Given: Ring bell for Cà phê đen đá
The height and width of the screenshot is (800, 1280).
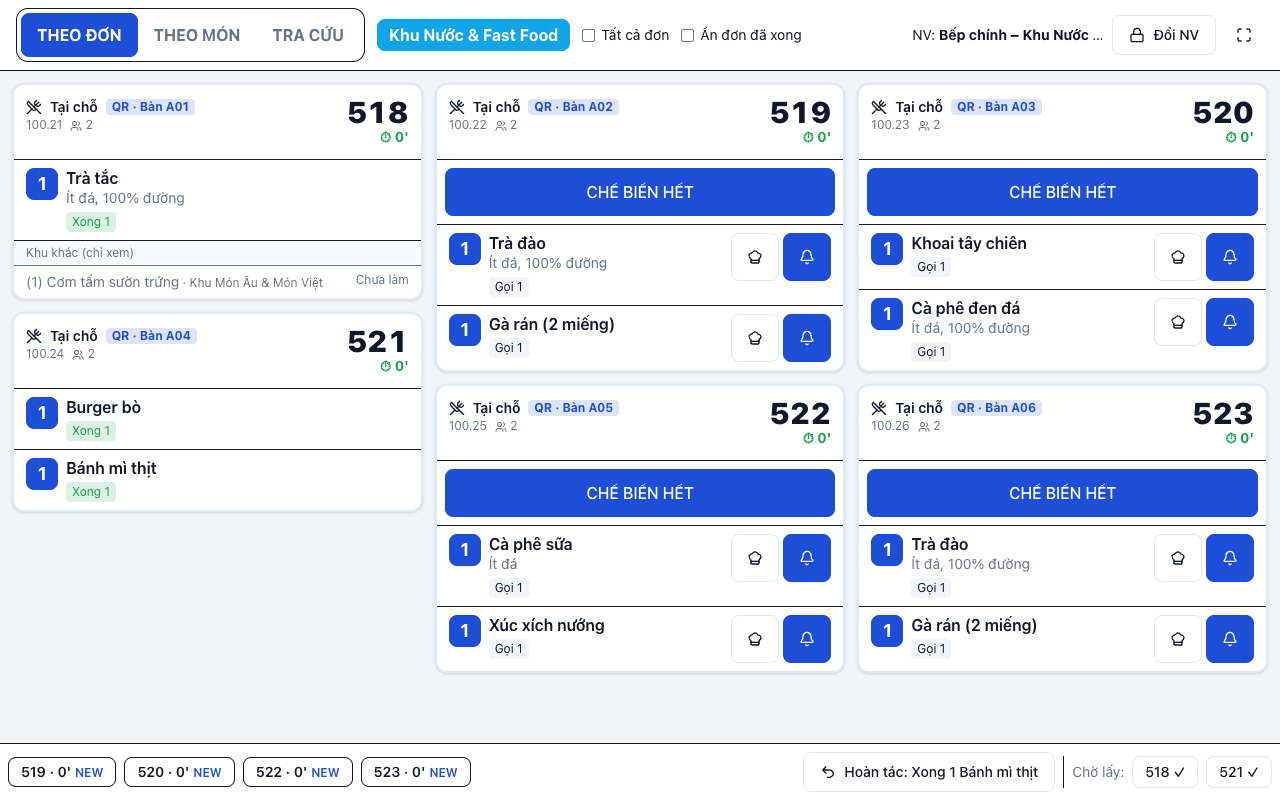Looking at the screenshot, I should click(1230, 322).
